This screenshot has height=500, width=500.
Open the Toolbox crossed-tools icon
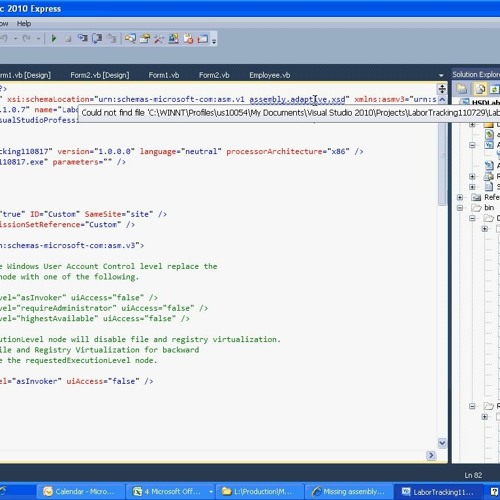pos(159,39)
